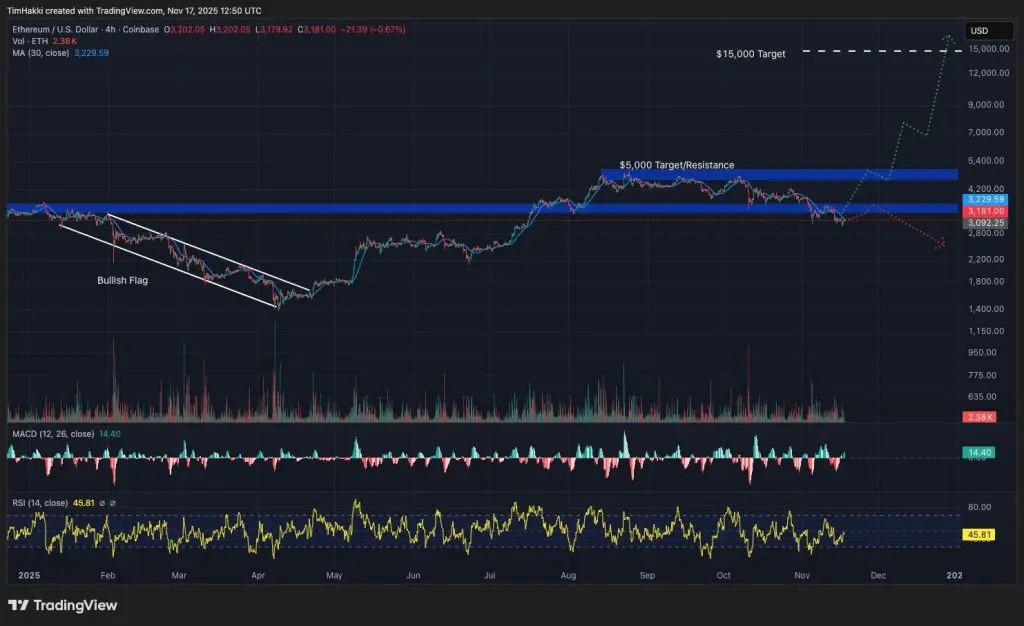Click the red 2.38K volume axis tag
Viewport: 1024px width, 626px height.
pos(980,416)
